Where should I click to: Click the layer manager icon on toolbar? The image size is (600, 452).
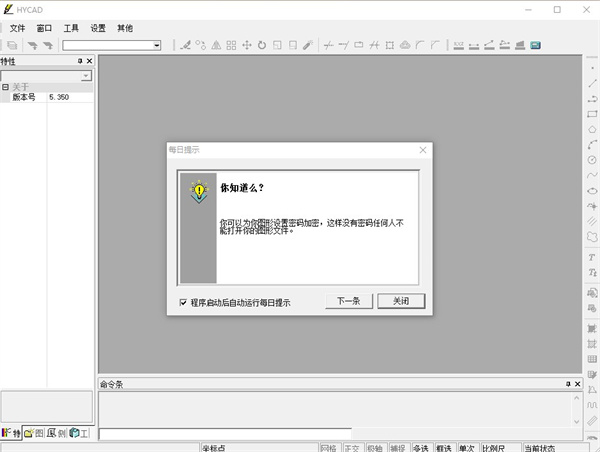[x=12, y=45]
